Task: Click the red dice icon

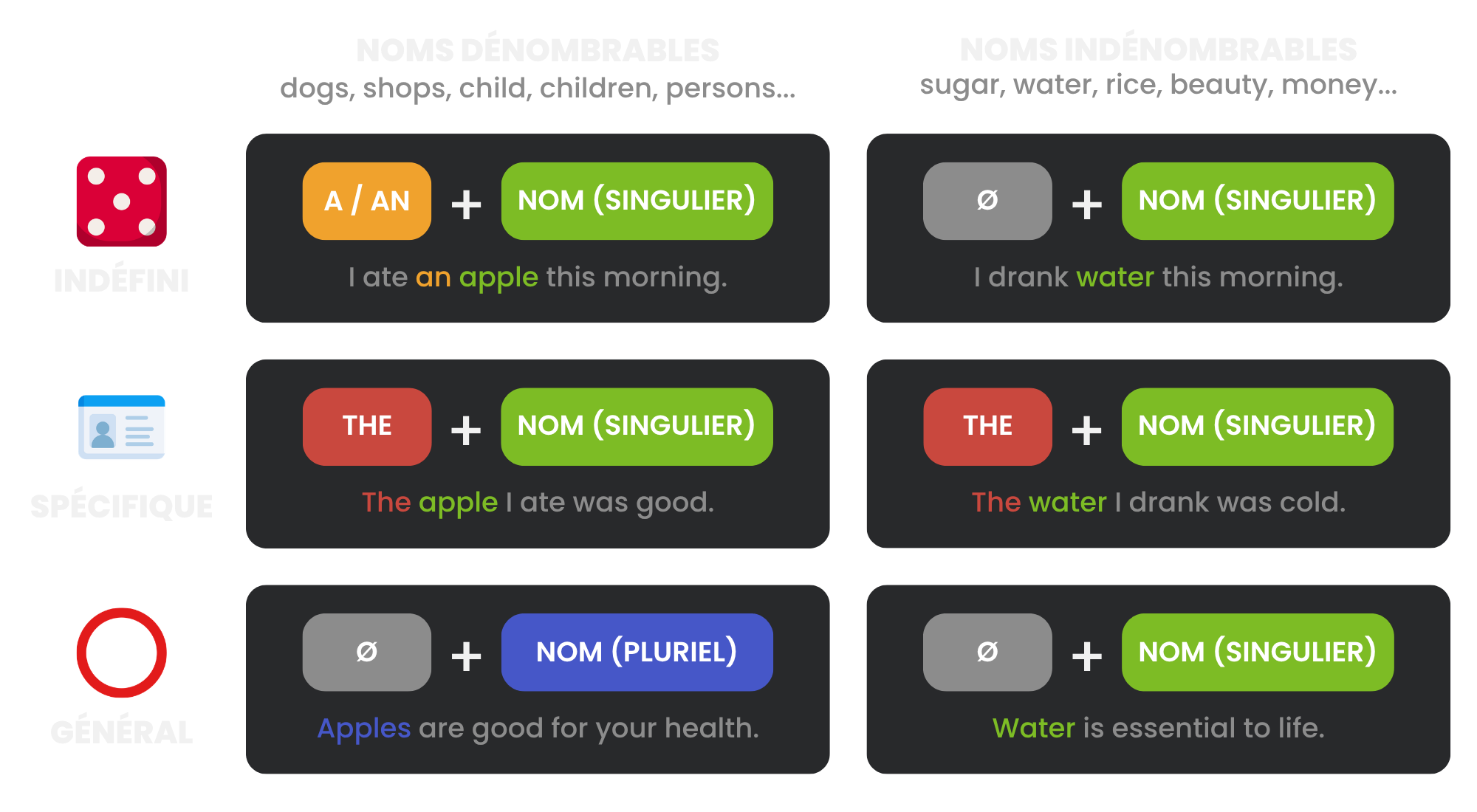Action: pyautogui.click(x=122, y=202)
